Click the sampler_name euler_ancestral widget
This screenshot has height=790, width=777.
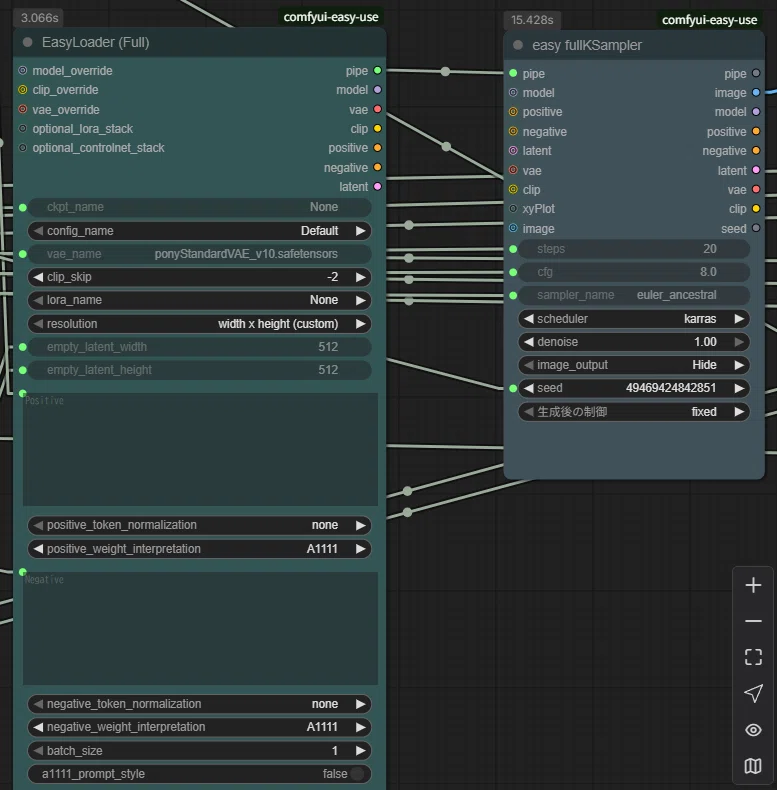click(x=634, y=295)
